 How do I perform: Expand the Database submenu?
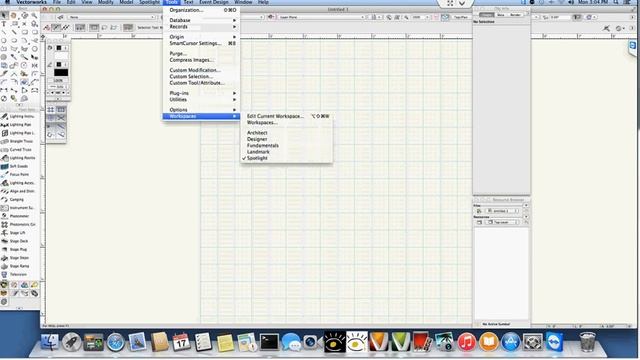pyautogui.click(x=201, y=20)
